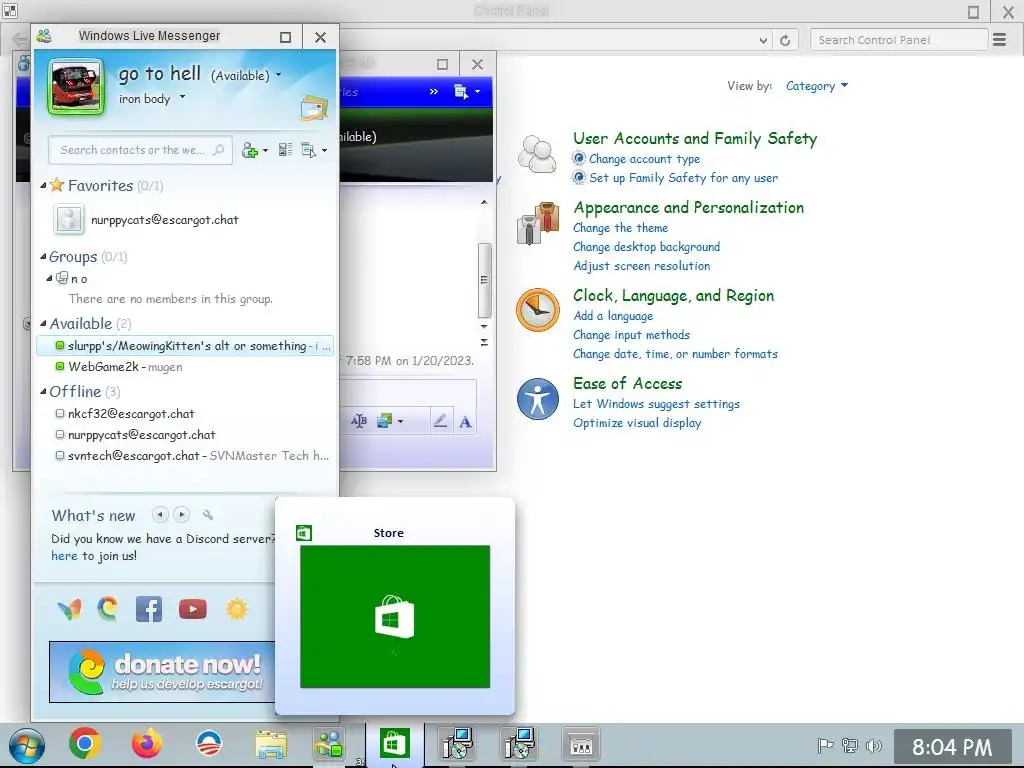Click Adjust screen resolution link
Viewport: 1024px width, 768px height.
[x=641, y=266]
